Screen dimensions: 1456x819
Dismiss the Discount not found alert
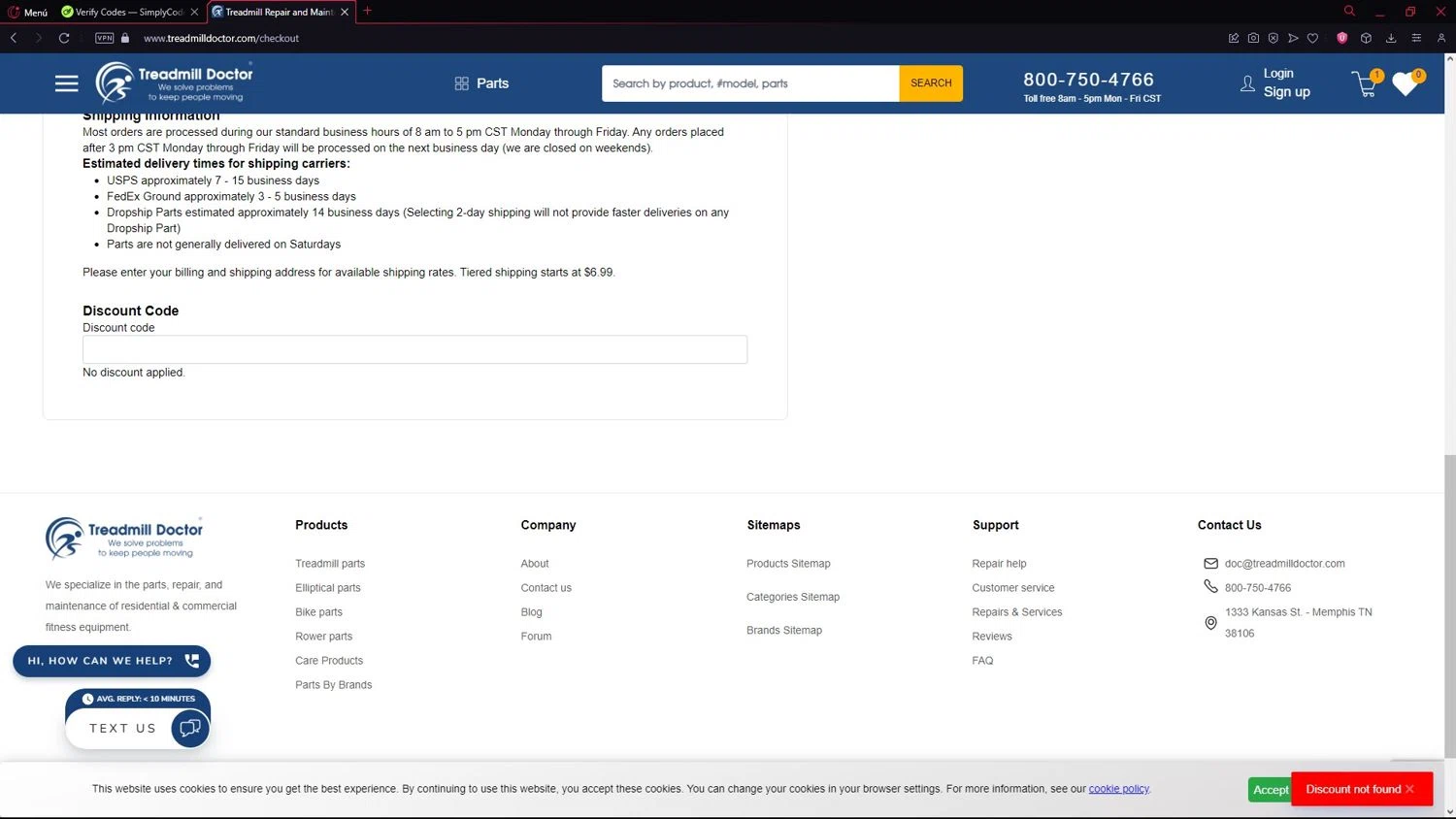[x=1409, y=789]
